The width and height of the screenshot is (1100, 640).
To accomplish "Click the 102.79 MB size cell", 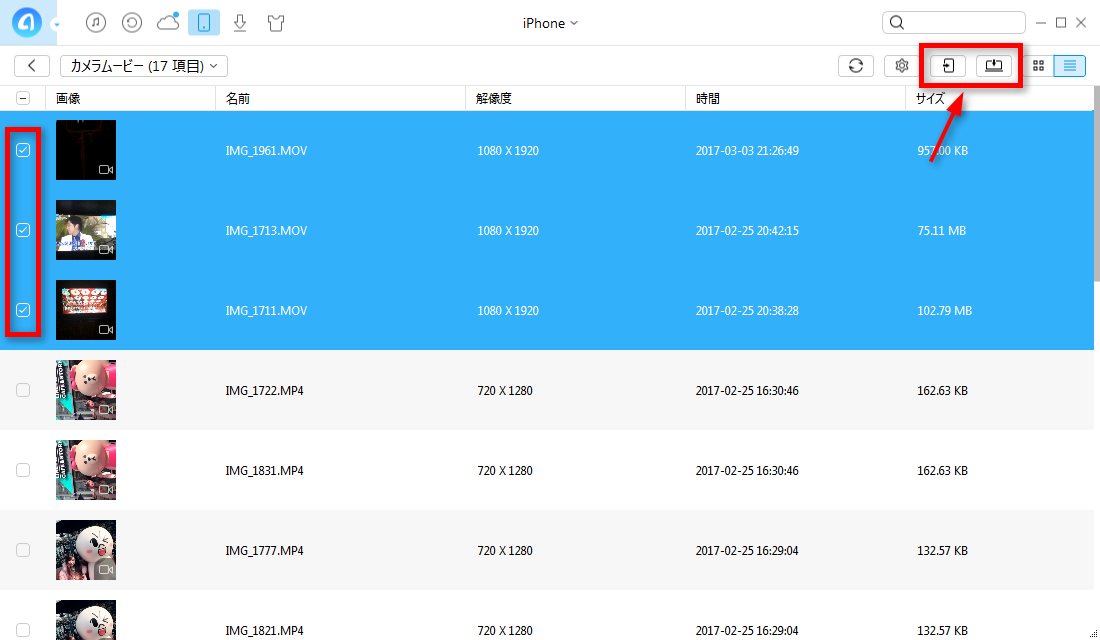I will (944, 311).
